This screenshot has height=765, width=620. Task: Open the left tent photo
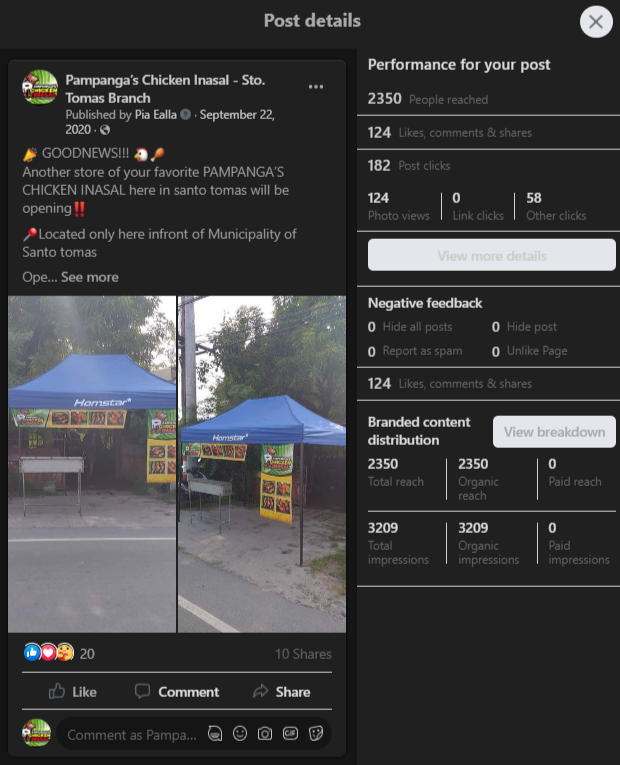point(92,464)
